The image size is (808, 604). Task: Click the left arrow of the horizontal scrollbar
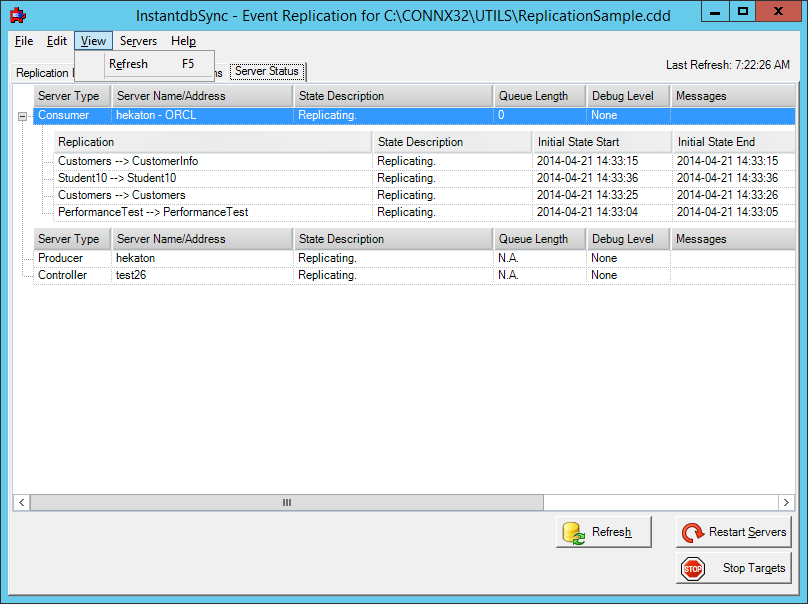click(20, 502)
